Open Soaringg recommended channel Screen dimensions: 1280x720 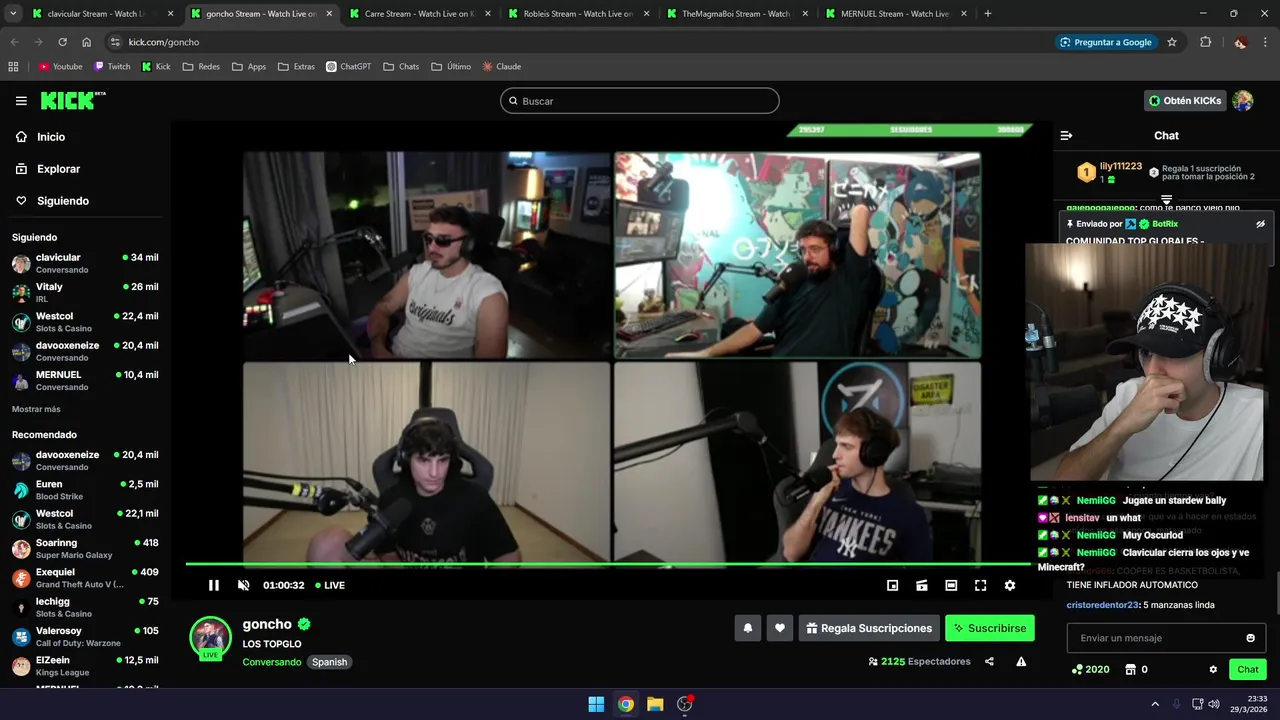point(85,548)
